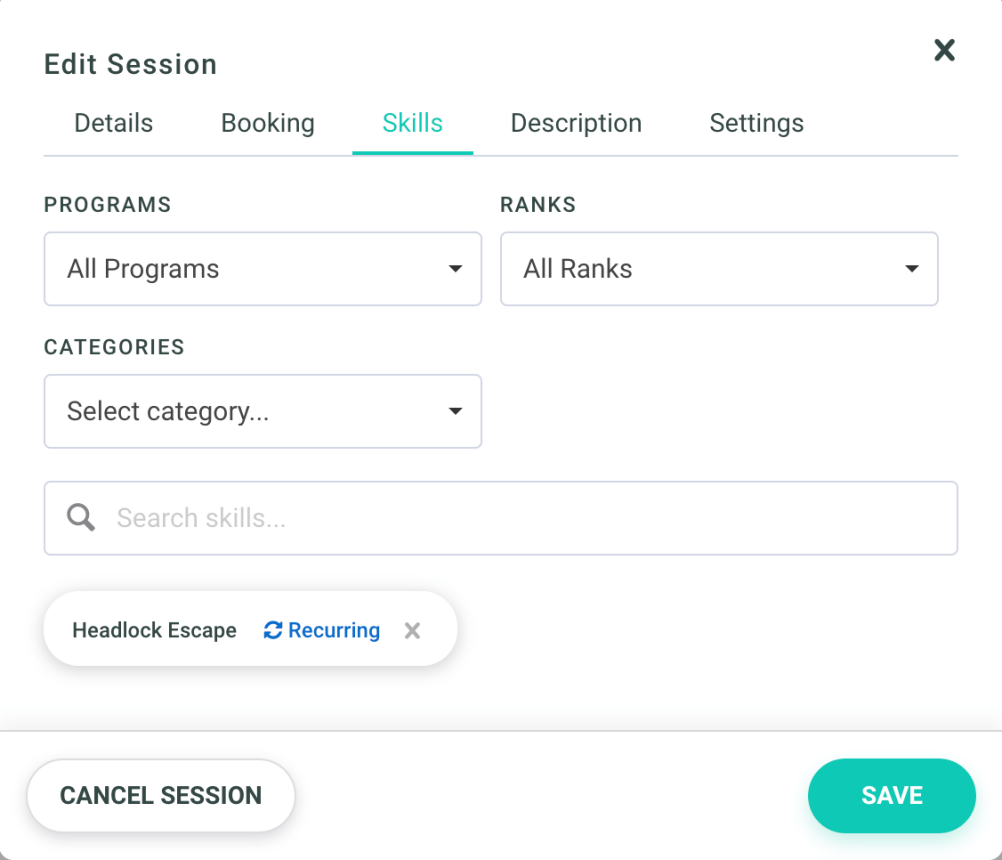Close the Edit Session dialog
The height and width of the screenshot is (860, 1002).
tap(944, 49)
